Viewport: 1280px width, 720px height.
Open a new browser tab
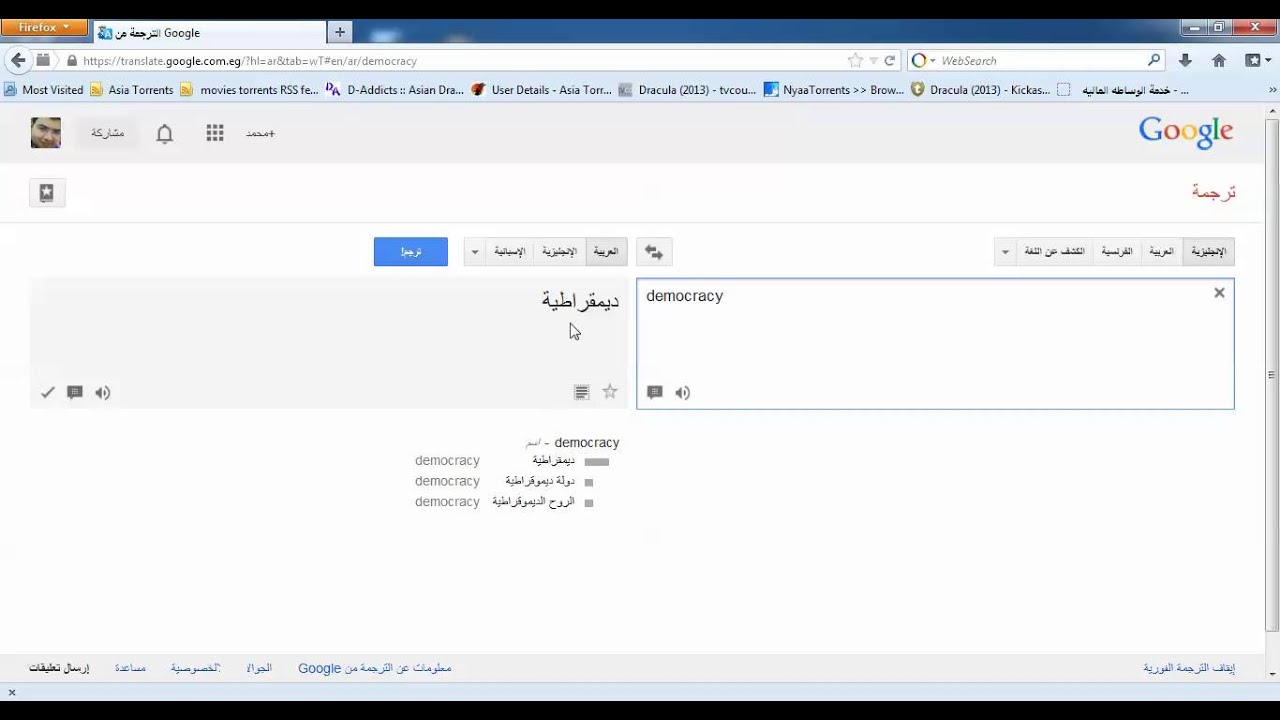[340, 32]
